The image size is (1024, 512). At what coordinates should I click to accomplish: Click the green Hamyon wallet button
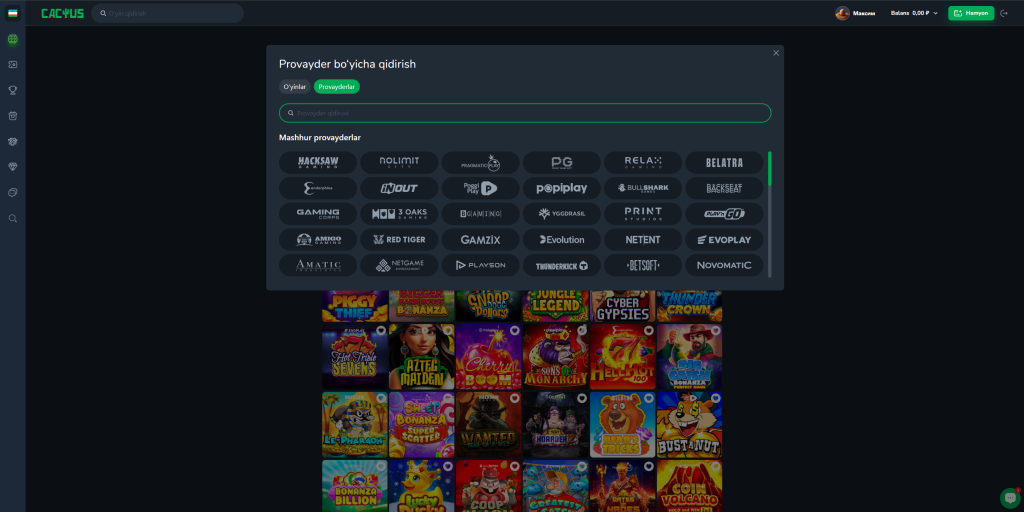[x=970, y=13]
